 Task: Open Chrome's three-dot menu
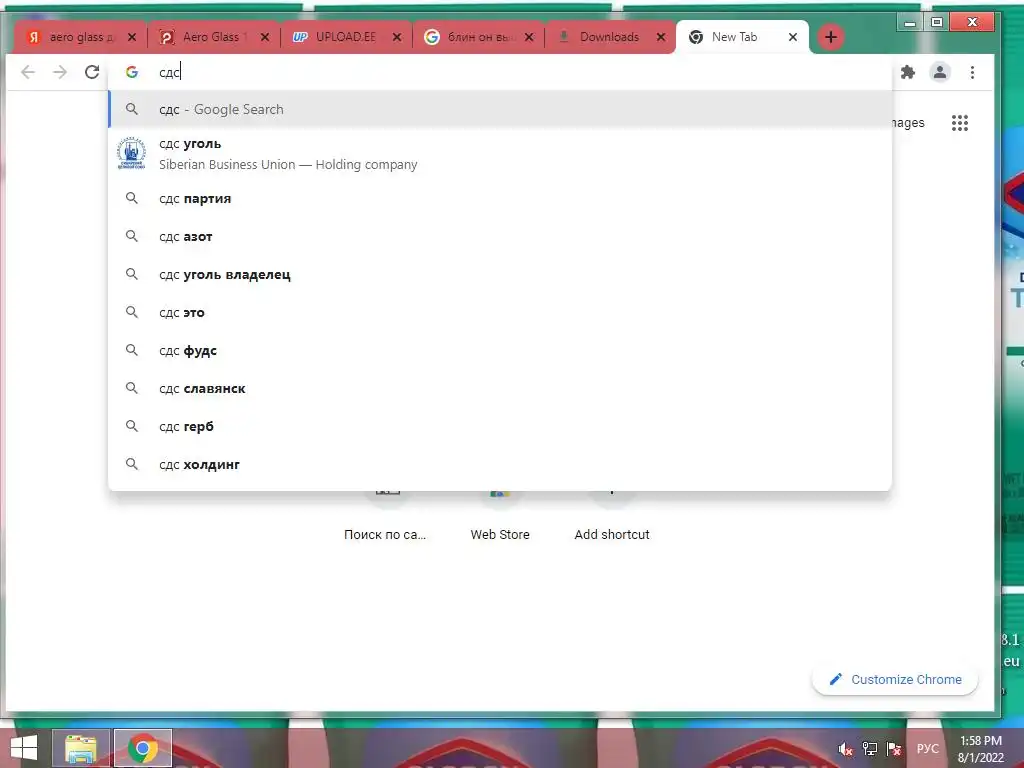point(972,72)
